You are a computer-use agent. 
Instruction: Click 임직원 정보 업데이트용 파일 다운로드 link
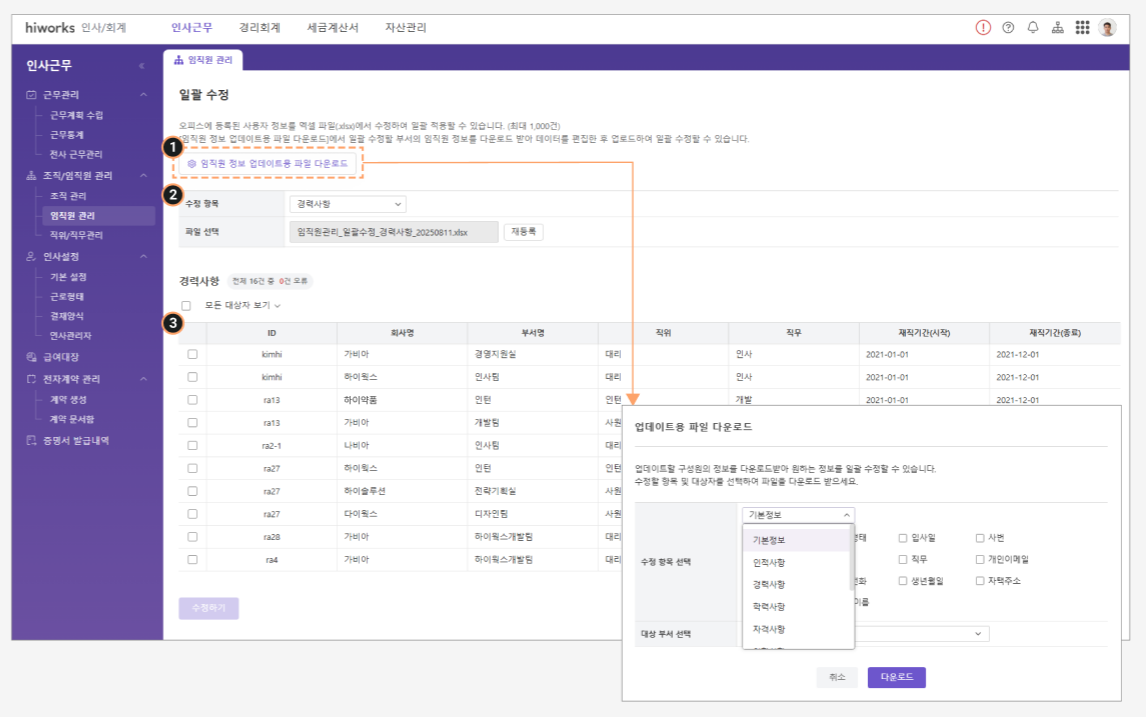(x=267, y=164)
